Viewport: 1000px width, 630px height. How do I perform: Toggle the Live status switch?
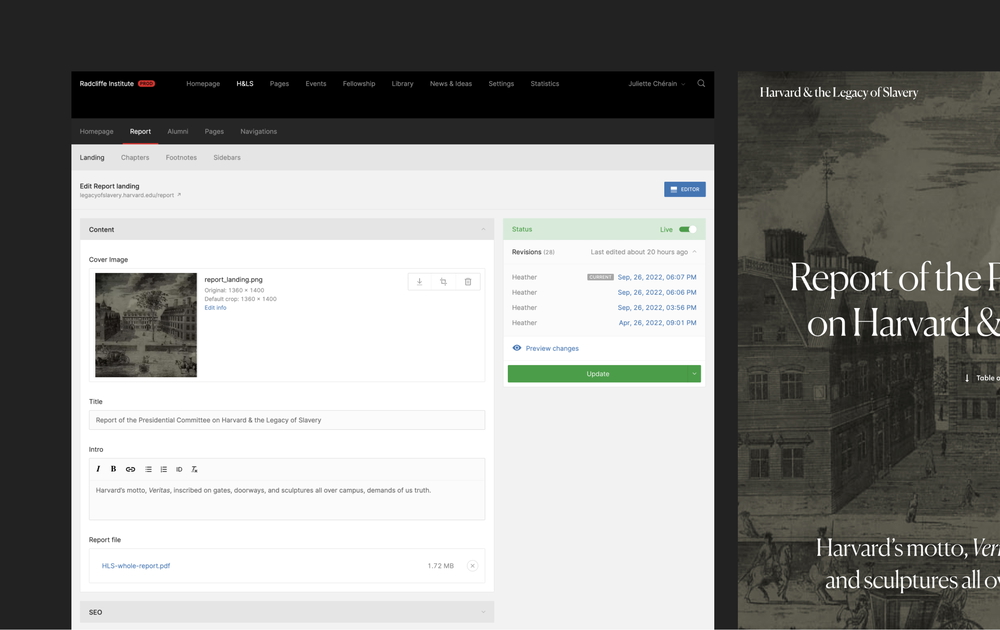[x=687, y=230]
